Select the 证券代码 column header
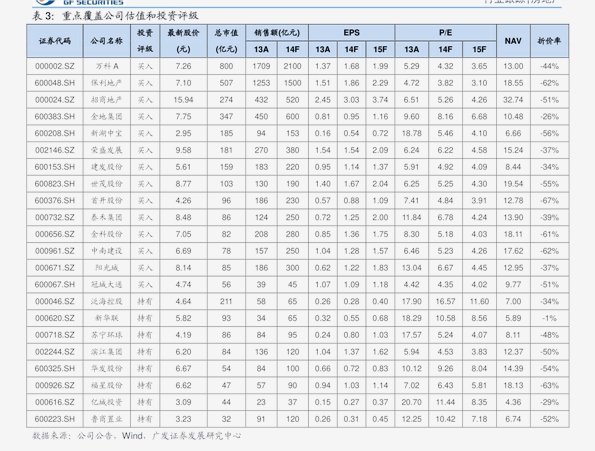The height and width of the screenshot is (451, 595). click(x=55, y=41)
